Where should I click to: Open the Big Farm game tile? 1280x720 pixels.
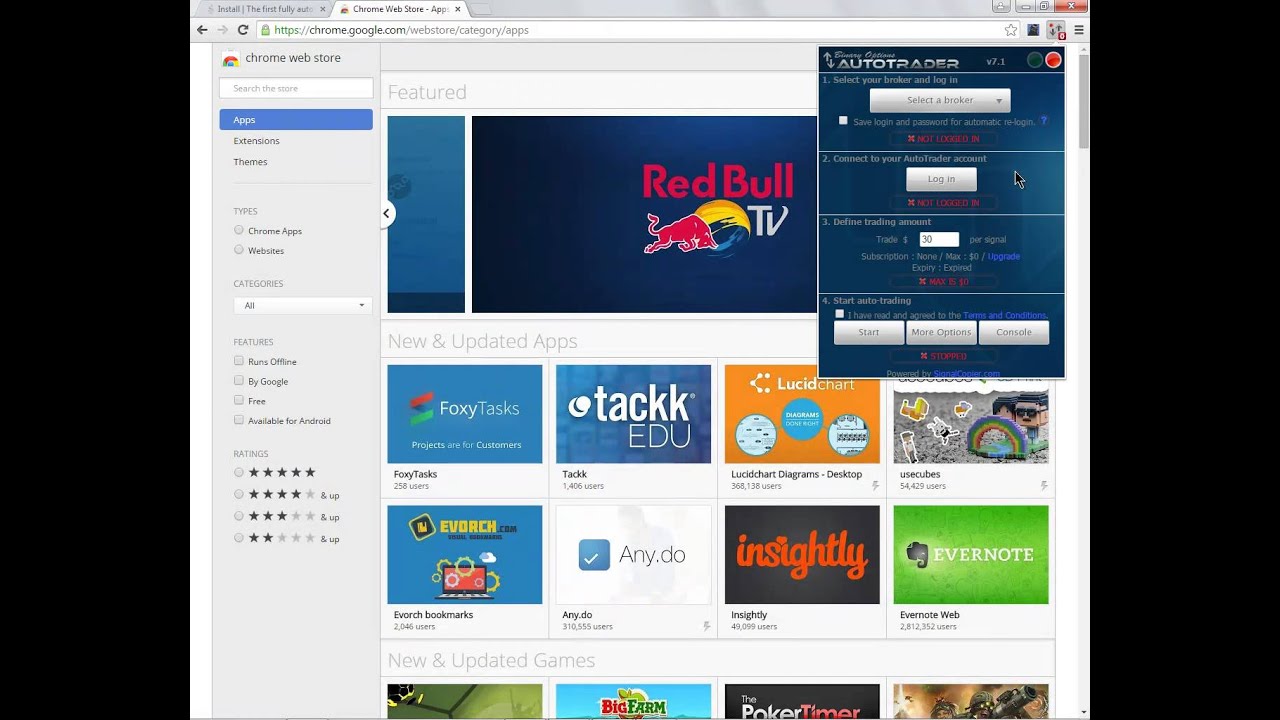pyautogui.click(x=633, y=701)
